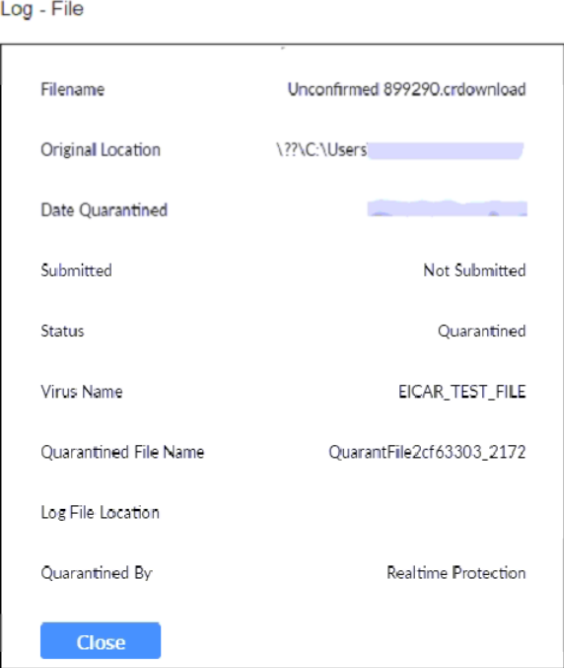The image size is (564, 668).
Task: Click the Submitted field label
Action: 76,271
